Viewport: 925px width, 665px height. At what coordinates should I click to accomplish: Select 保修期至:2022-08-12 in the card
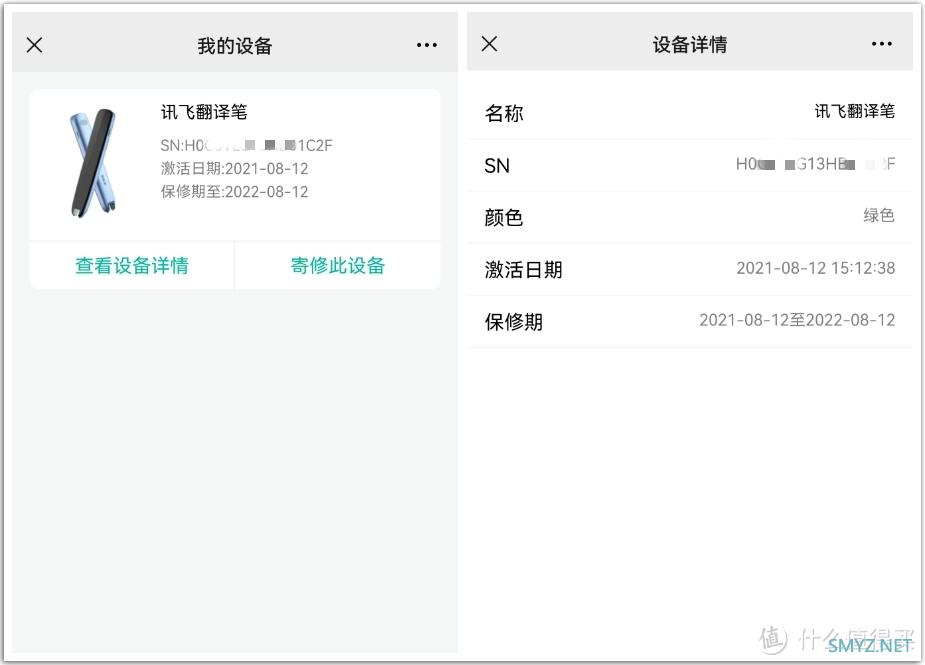point(234,192)
